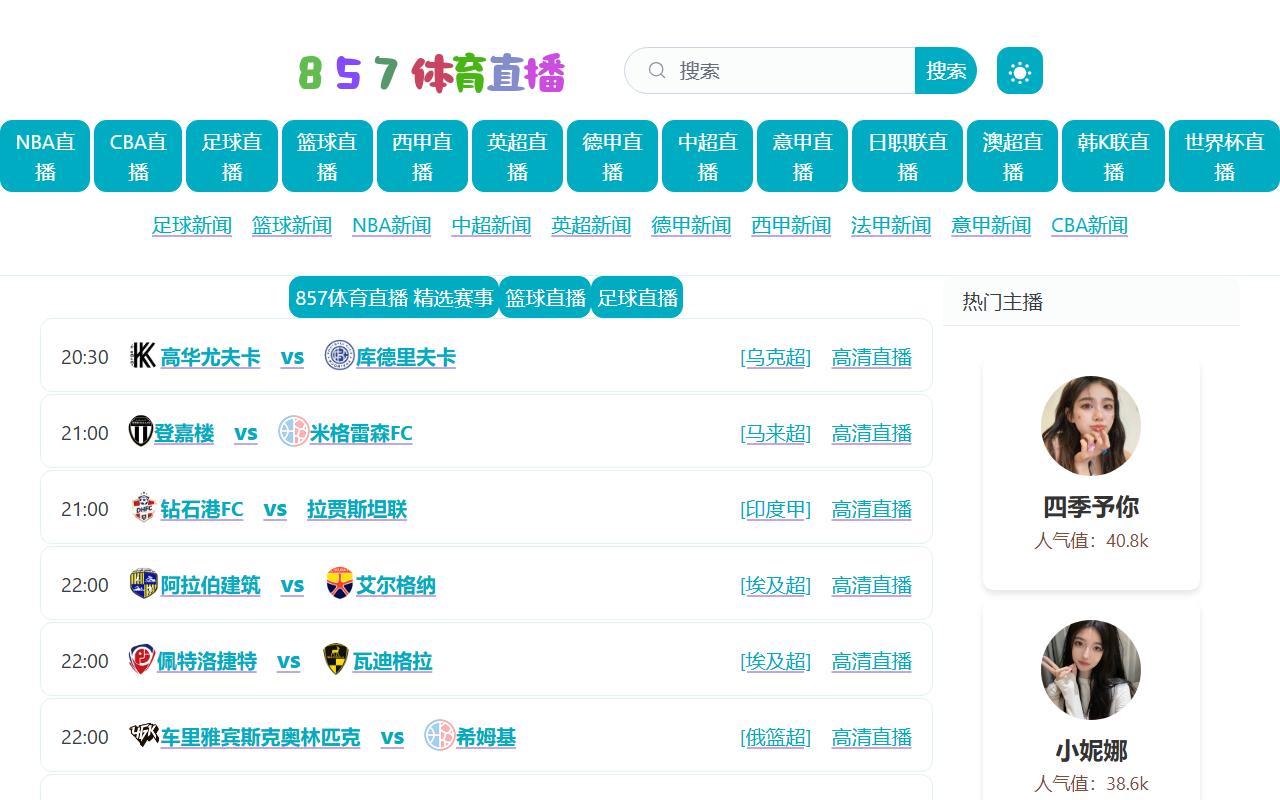1280x800 pixels.
Task: Open NBA直播 category
Action: point(45,156)
